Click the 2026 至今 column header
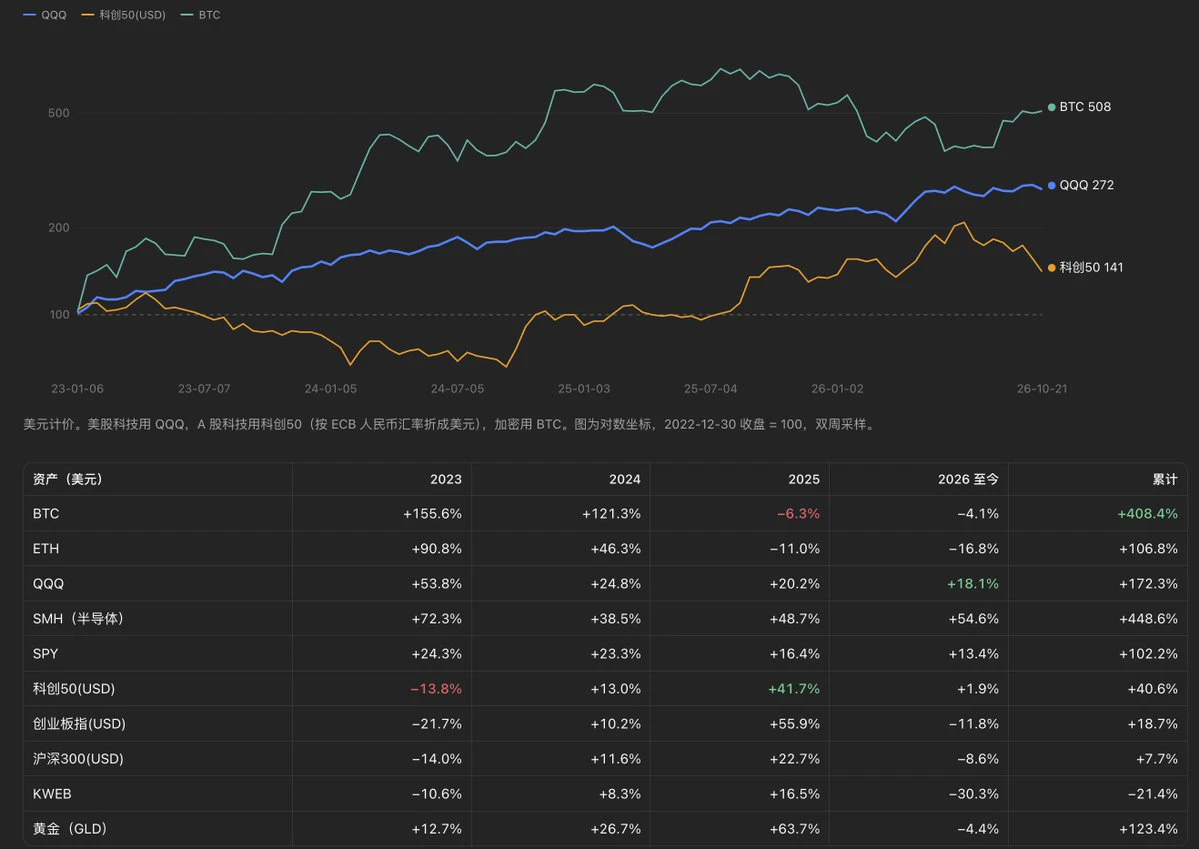The width and height of the screenshot is (1199, 849). pos(968,480)
